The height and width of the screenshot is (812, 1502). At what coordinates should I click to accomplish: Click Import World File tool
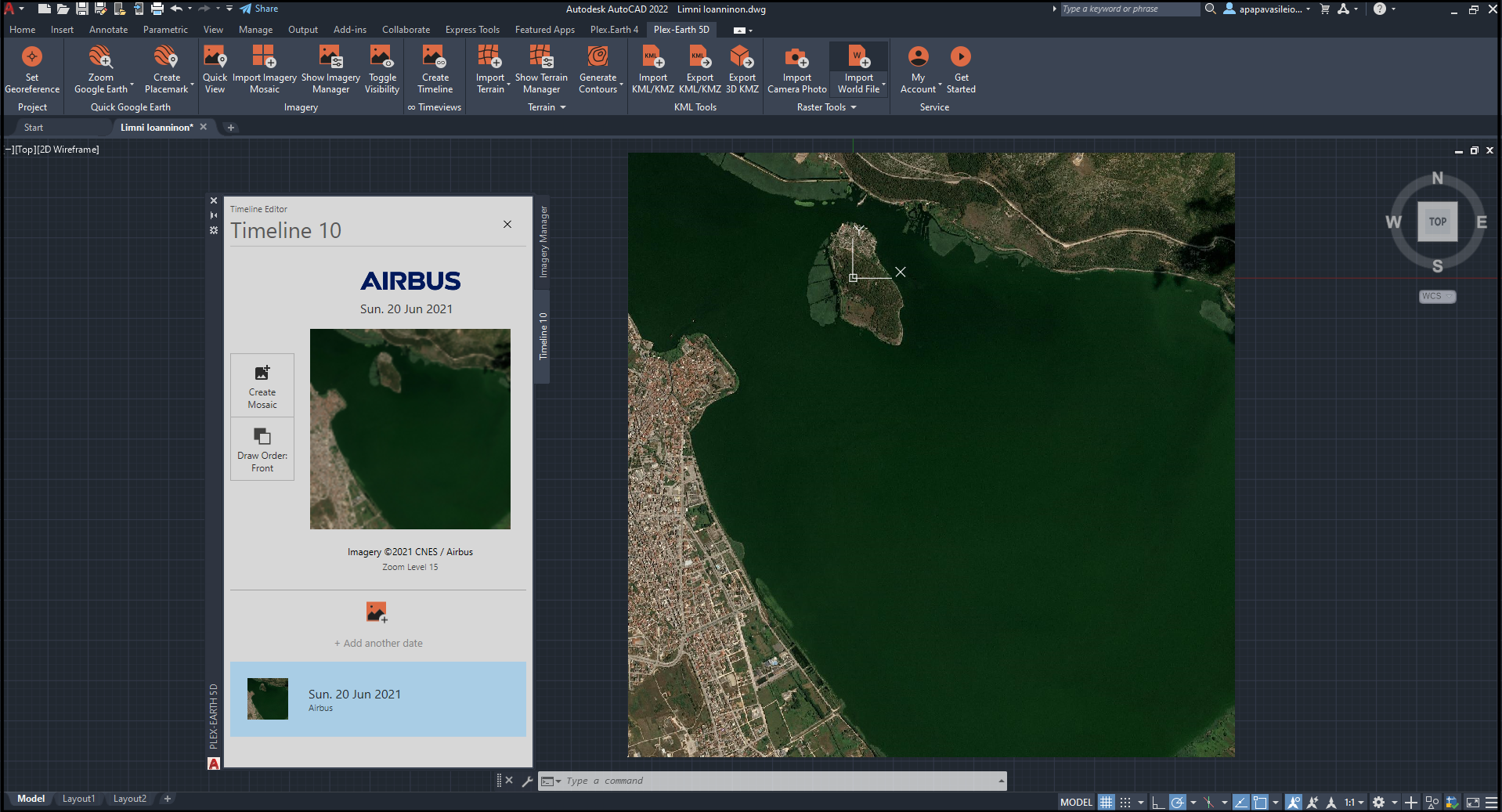tap(858, 70)
